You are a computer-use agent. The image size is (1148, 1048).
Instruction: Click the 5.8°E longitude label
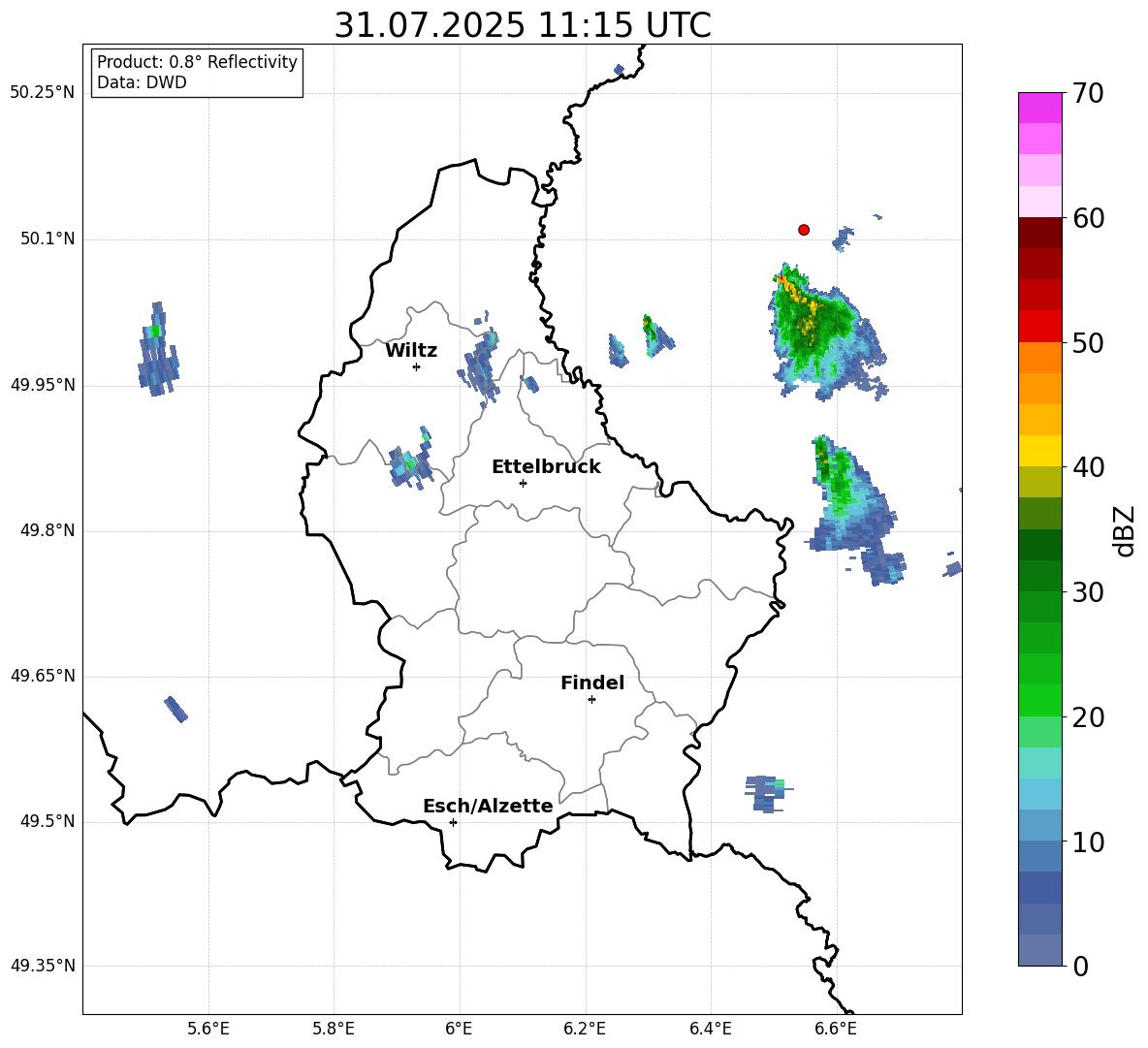(x=334, y=1029)
